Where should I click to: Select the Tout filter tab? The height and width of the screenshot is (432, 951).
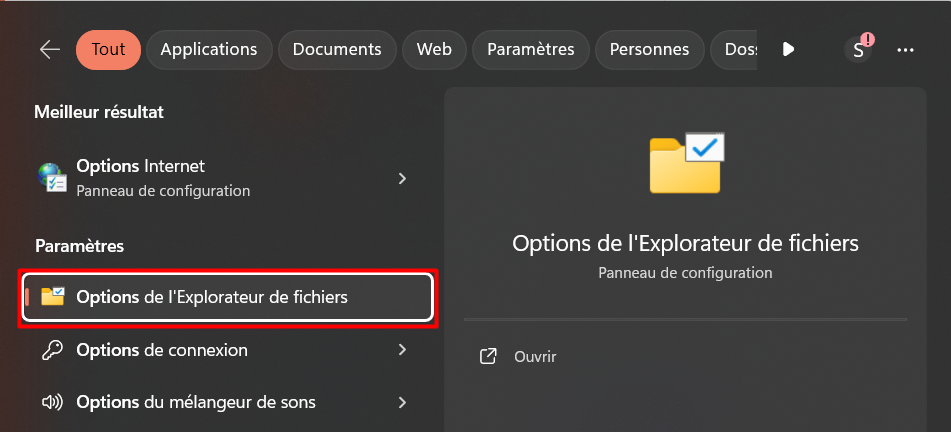tap(108, 49)
